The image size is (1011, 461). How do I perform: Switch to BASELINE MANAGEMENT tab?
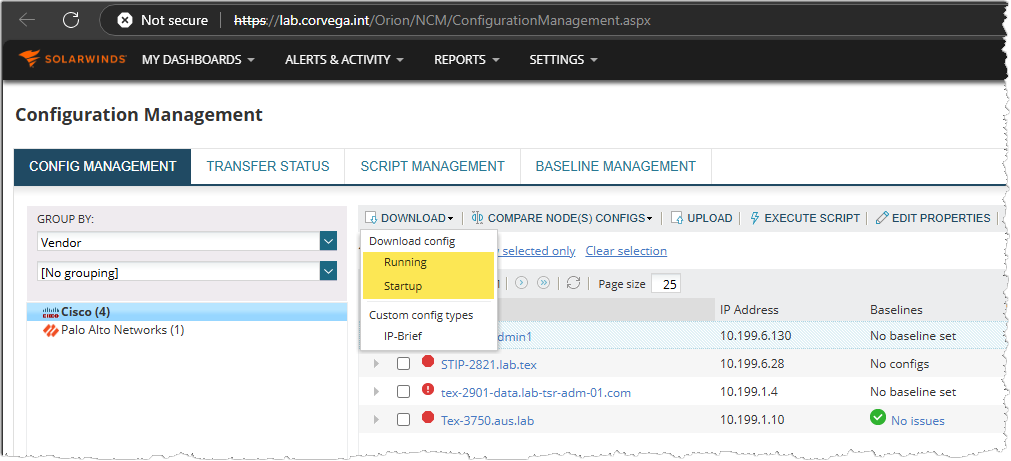[616, 166]
